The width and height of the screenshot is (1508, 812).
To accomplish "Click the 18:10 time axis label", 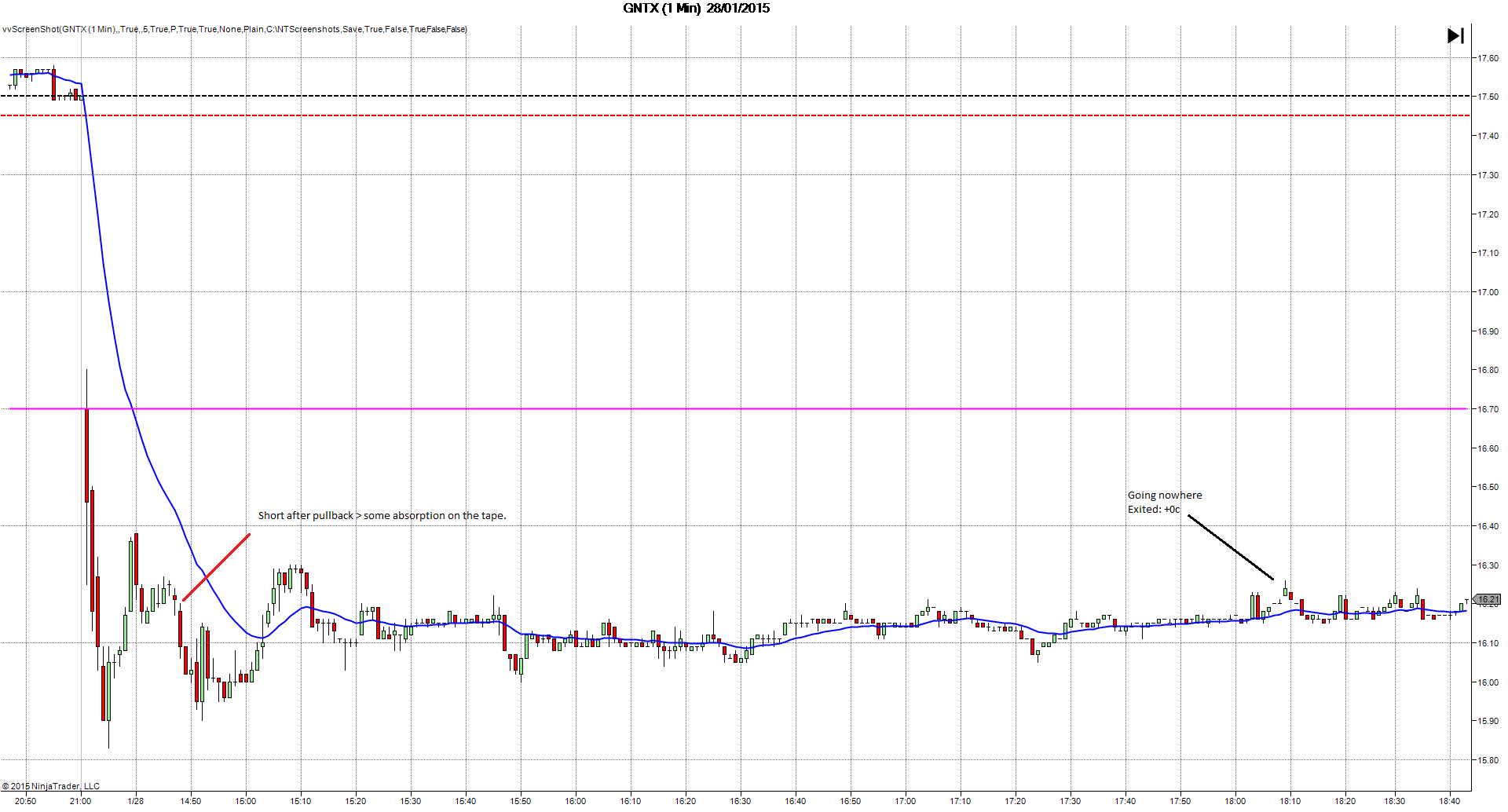I will (1290, 801).
